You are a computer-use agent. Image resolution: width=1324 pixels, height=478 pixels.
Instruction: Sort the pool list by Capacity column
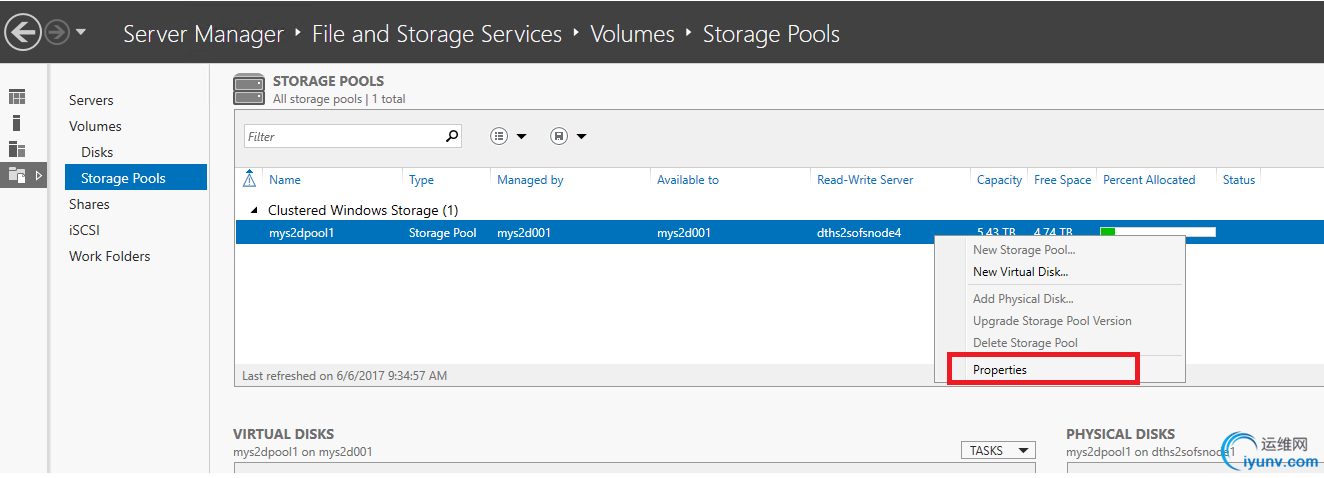(x=999, y=180)
